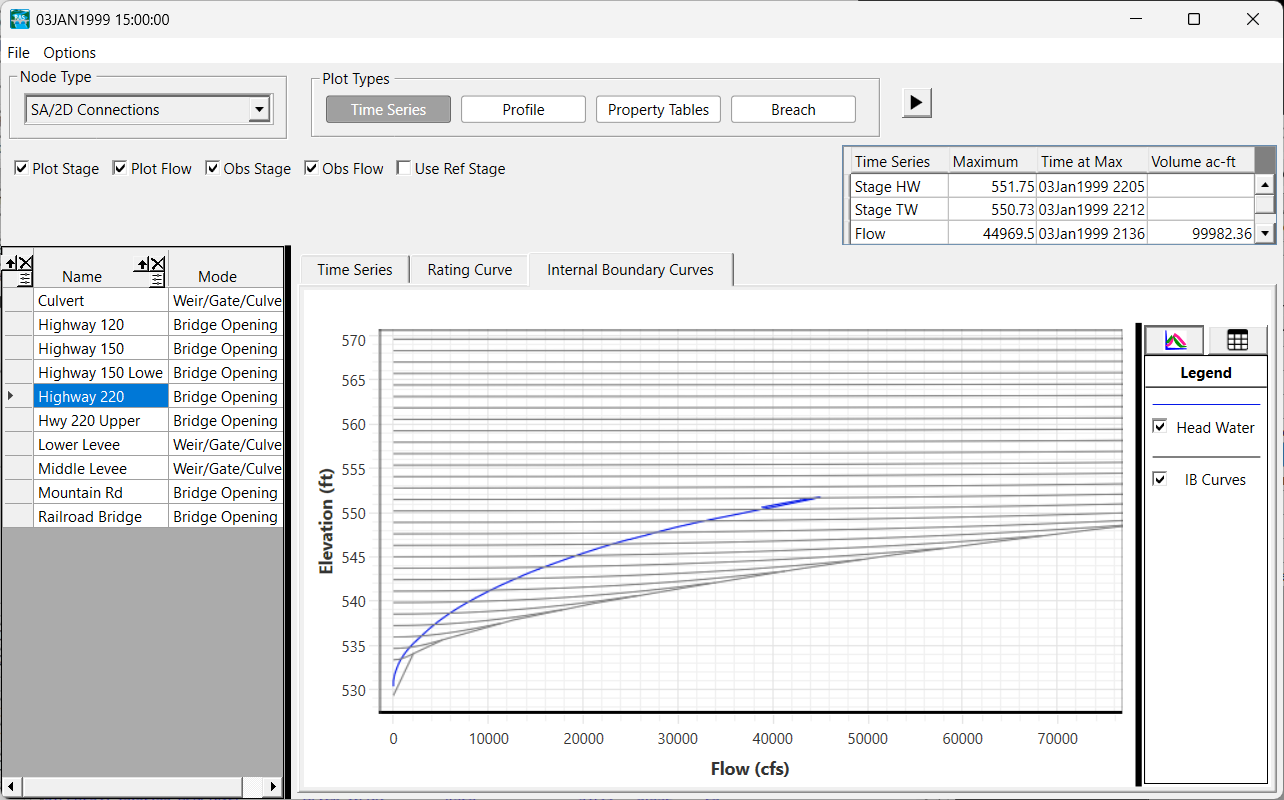Toggle Head Water visibility in legend

[1160, 427]
